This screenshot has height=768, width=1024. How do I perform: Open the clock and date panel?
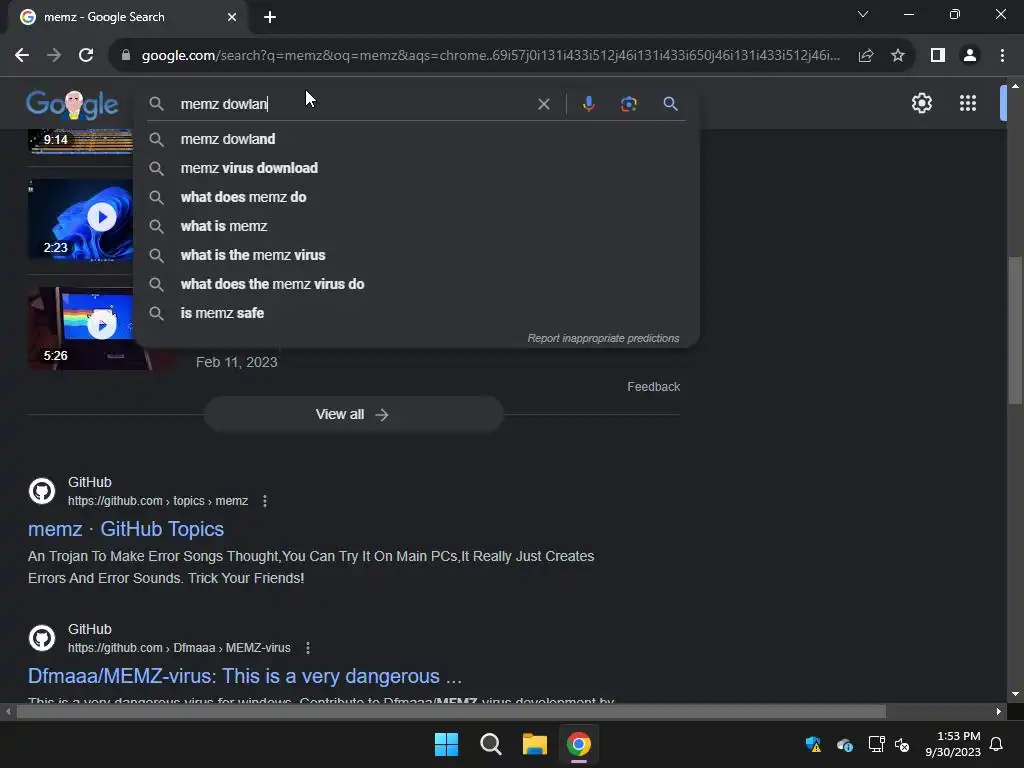953,744
